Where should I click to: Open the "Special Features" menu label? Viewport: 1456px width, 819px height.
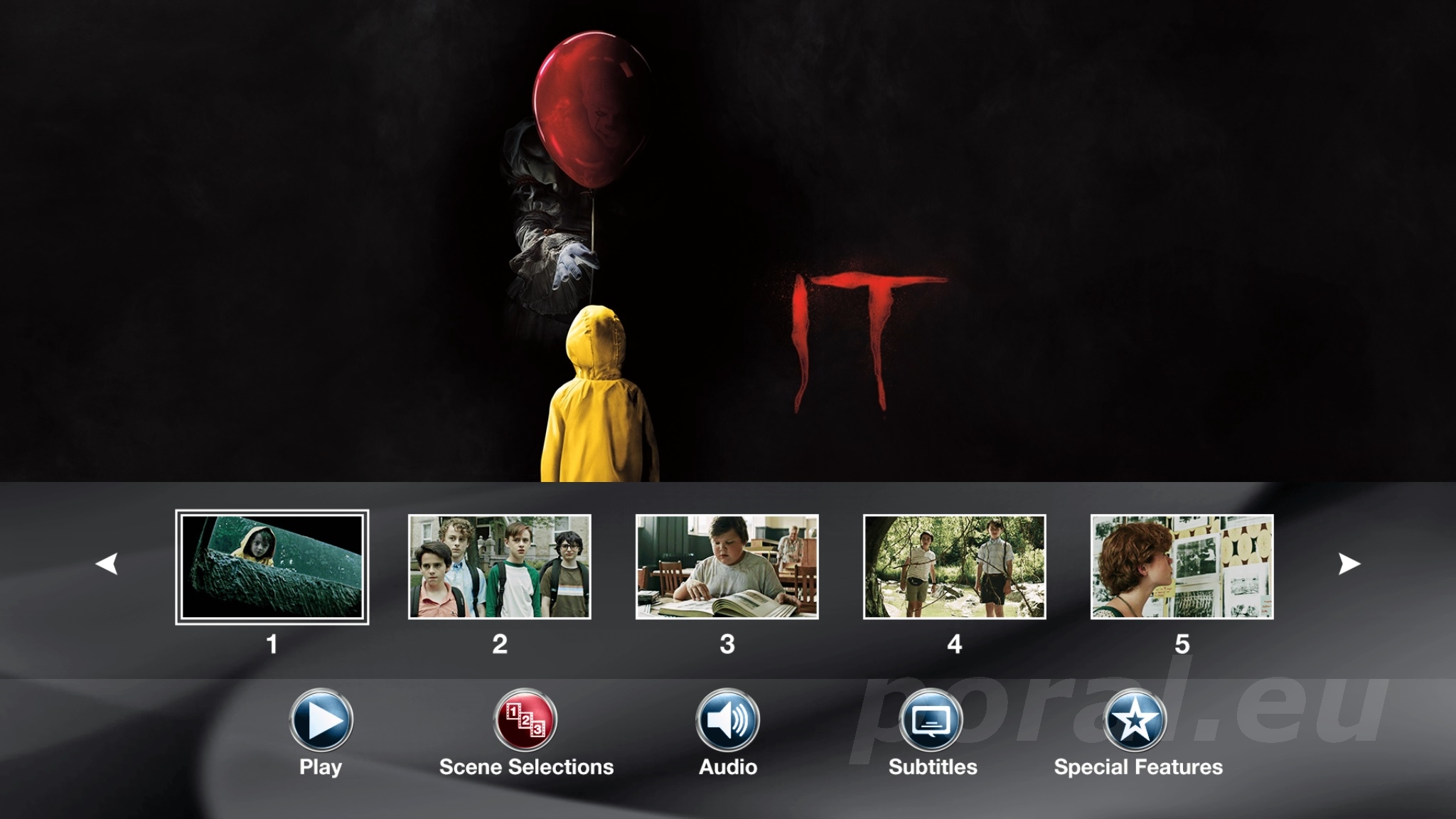click(1138, 768)
